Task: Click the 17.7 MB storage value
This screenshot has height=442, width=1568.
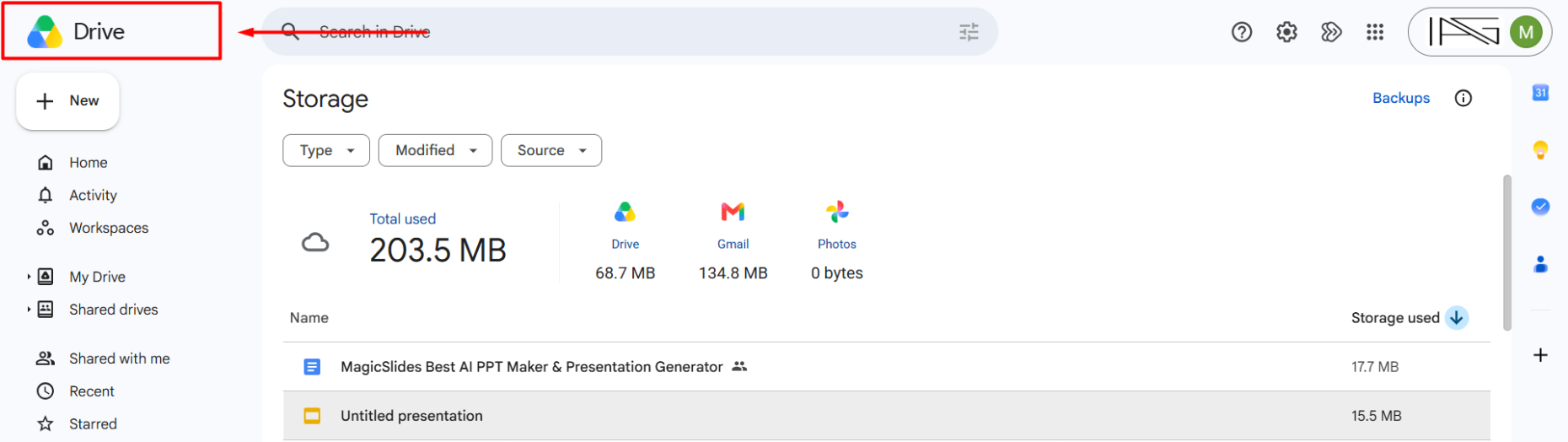Action: (1375, 367)
